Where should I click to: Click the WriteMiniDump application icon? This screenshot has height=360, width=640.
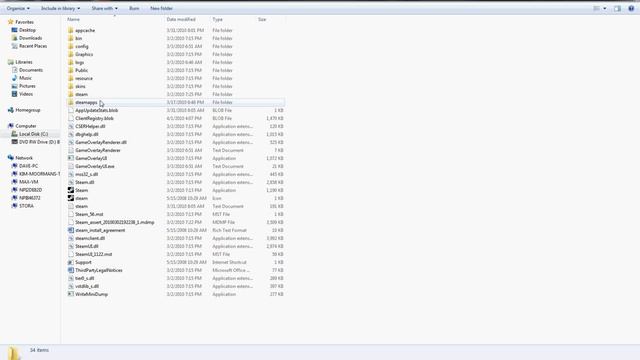click(x=71, y=294)
